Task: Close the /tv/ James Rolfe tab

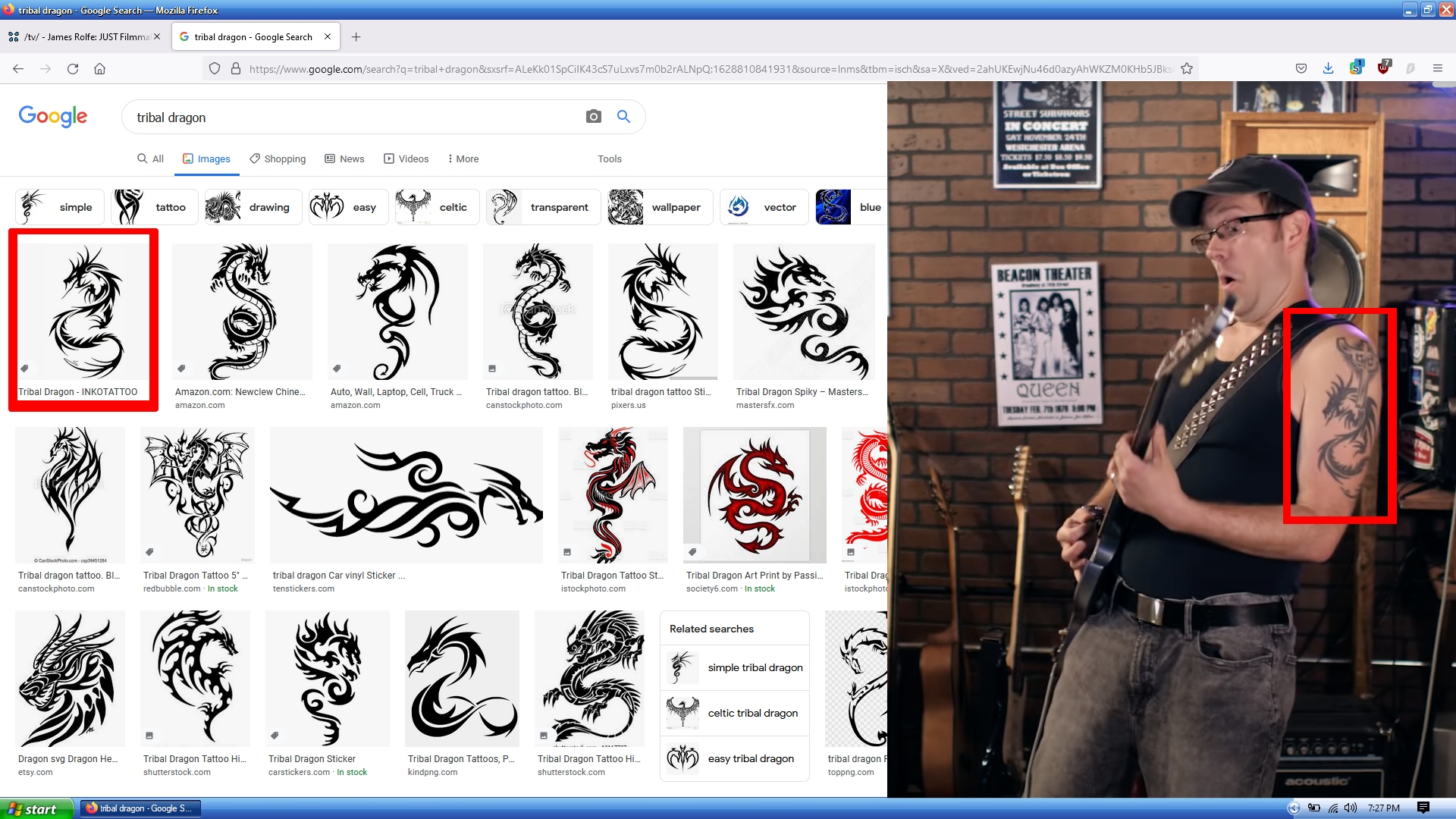Action: click(157, 36)
